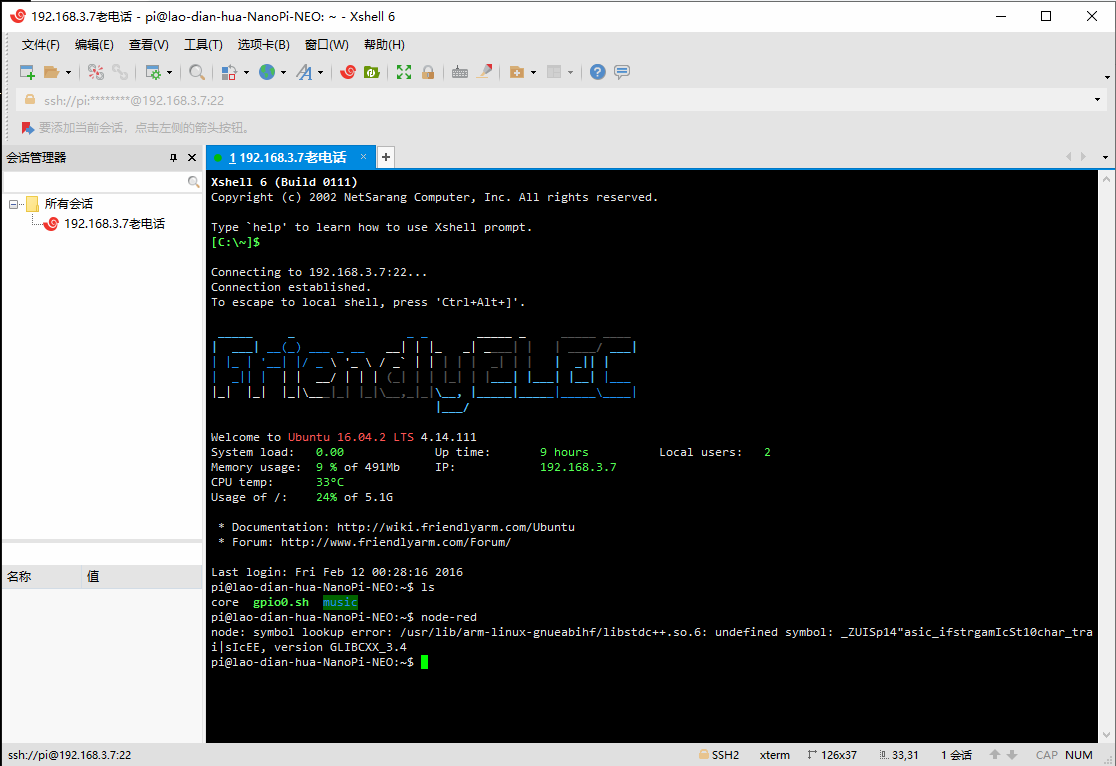Click the red Xmanager swirl icon in toolbar
Screen dimensions: 1116x766
[x=348, y=72]
